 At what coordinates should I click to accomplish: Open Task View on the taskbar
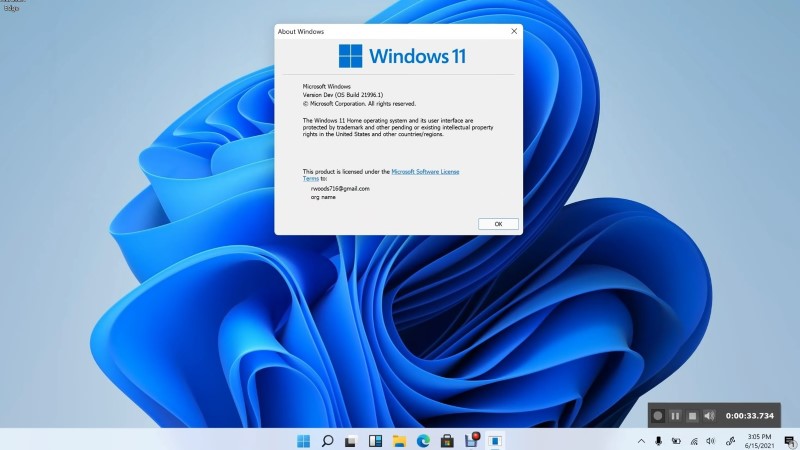(x=351, y=440)
